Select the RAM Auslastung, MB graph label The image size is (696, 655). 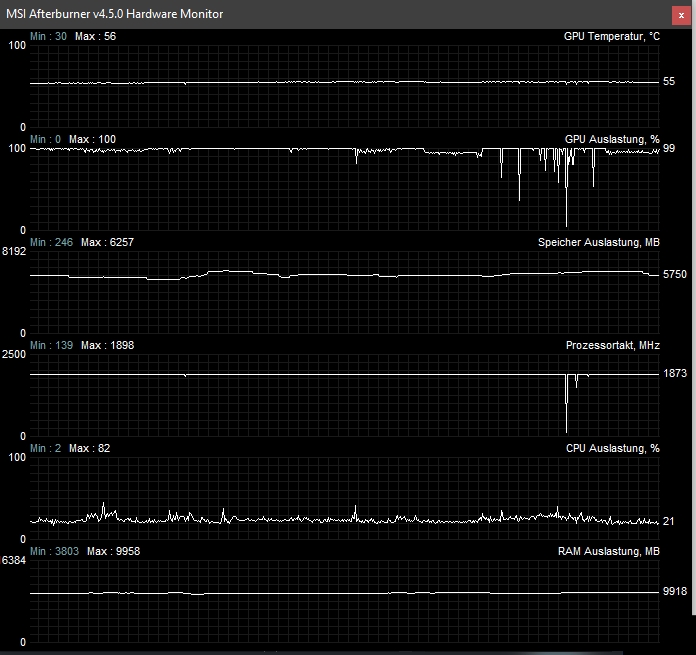(609, 551)
